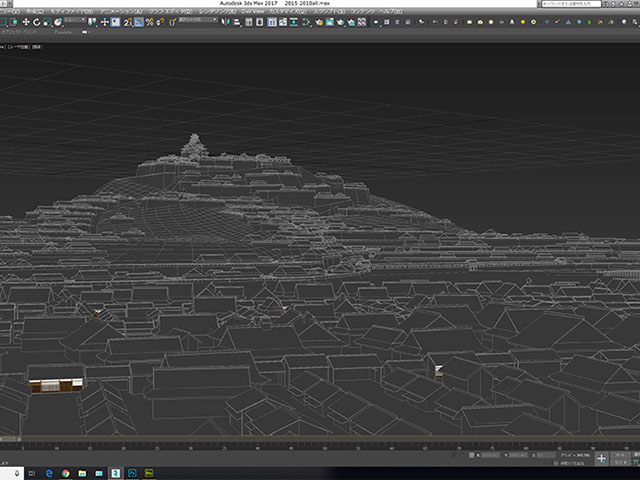Viewport: 640px width, 480px height.
Task: Activate the Select and Rotate tool
Action: (36, 21)
